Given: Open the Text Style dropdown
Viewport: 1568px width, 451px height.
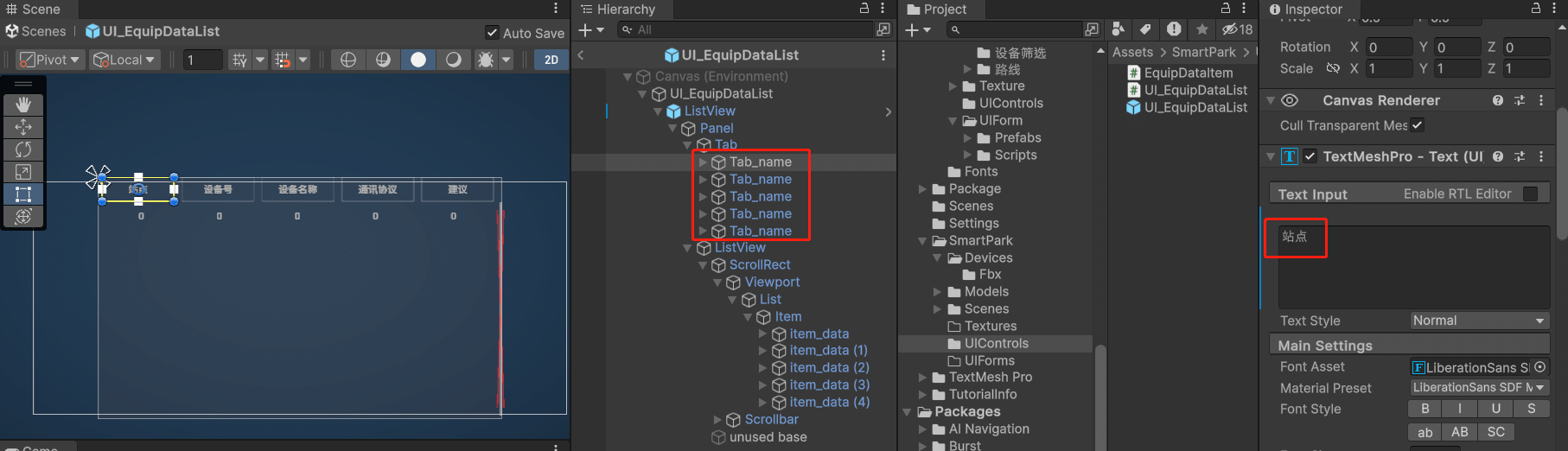Looking at the screenshot, I should coord(1478,321).
